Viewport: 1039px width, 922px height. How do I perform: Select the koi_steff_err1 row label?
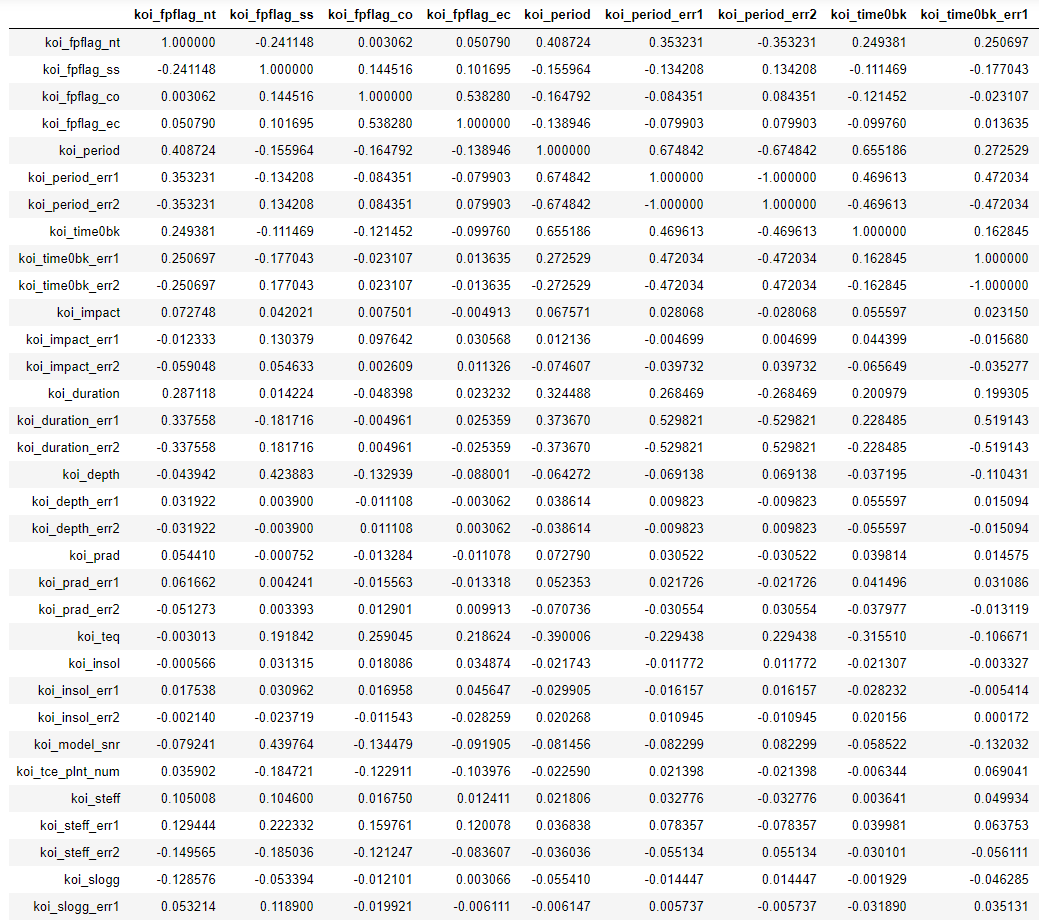coord(80,826)
